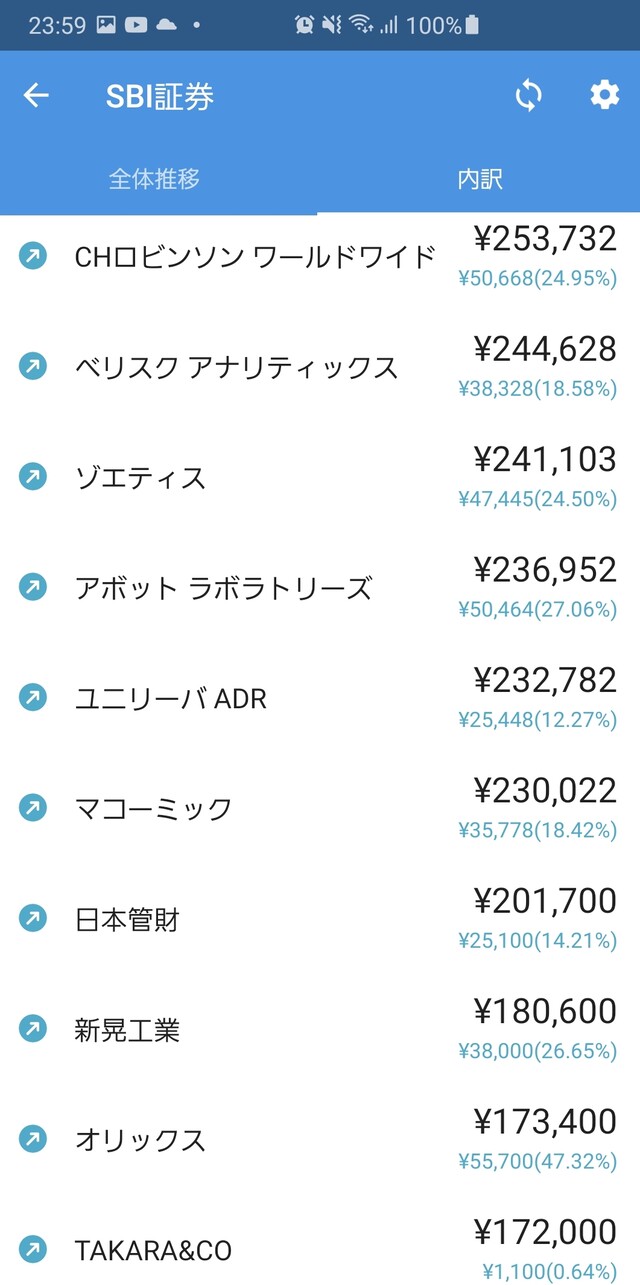Open settings gear icon

pyautogui.click(x=604, y=96)
